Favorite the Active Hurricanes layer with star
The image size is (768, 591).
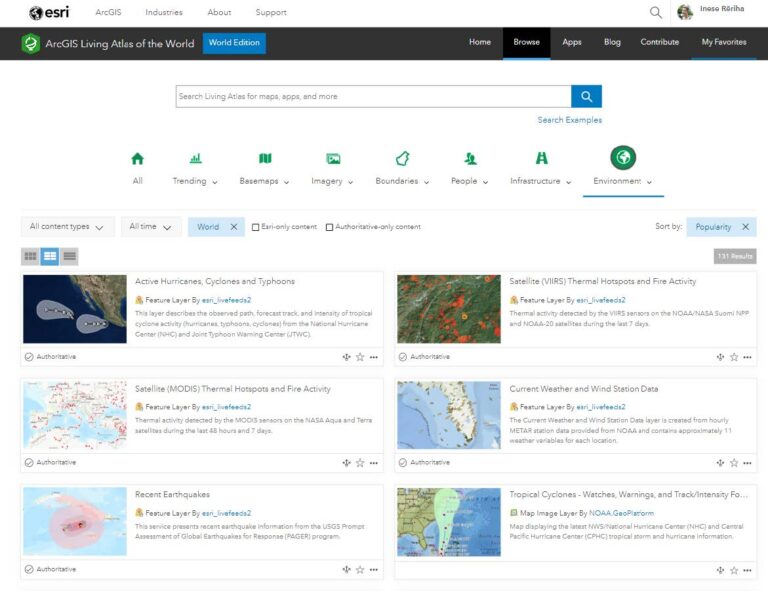[360, 356]
